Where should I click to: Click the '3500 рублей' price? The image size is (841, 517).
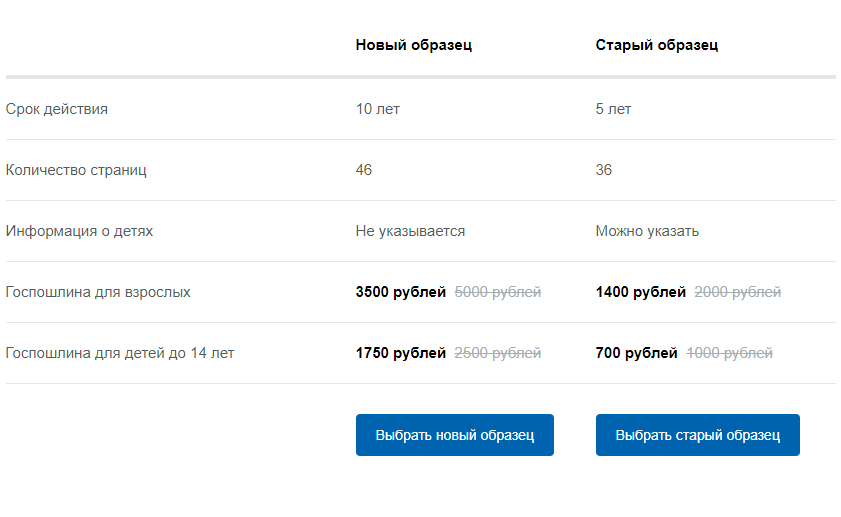(401, 292)
